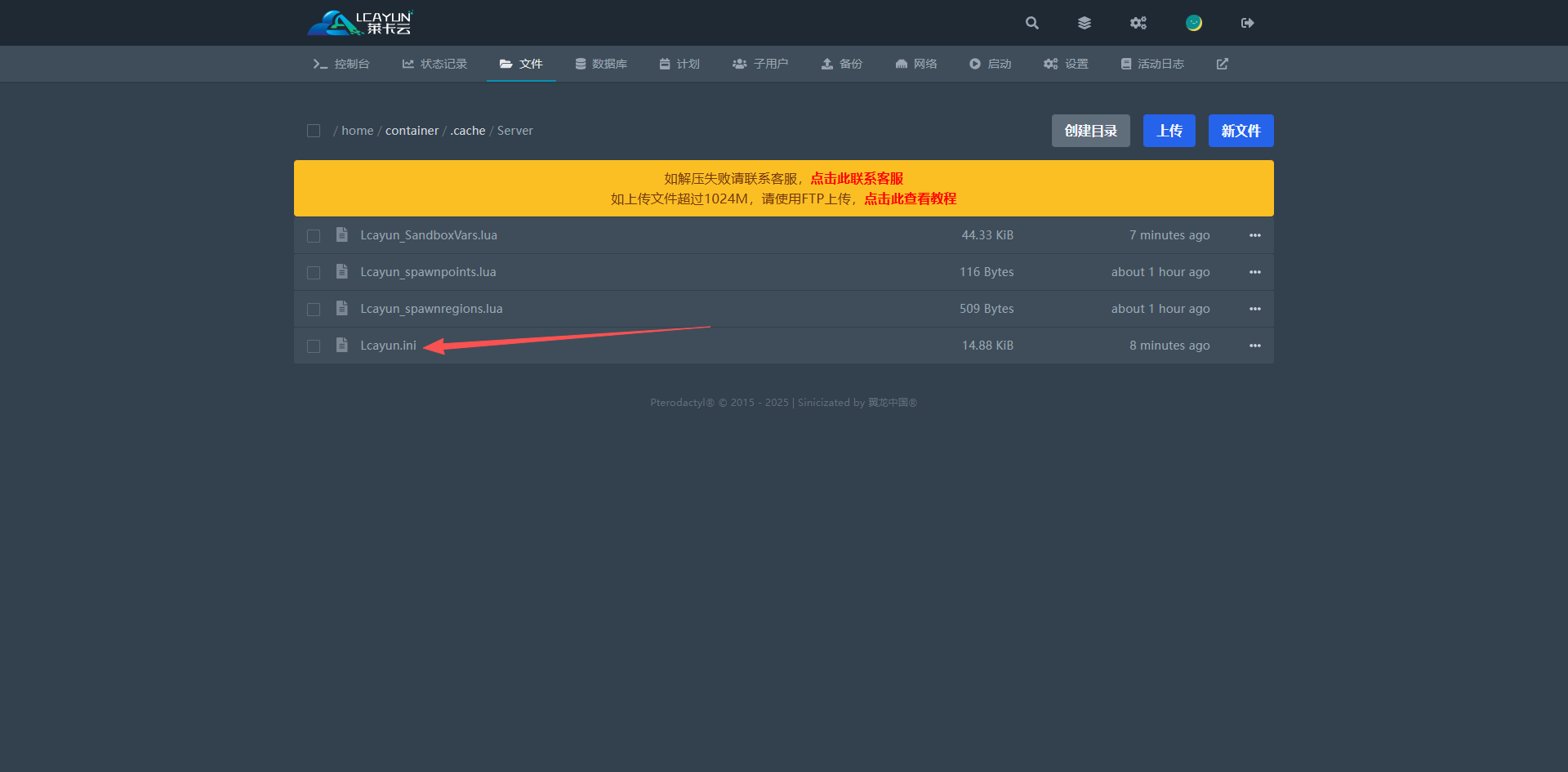Viewport: 1568px width, 772px height.
Task: Open the server list layers icon
Action: 1085,23
